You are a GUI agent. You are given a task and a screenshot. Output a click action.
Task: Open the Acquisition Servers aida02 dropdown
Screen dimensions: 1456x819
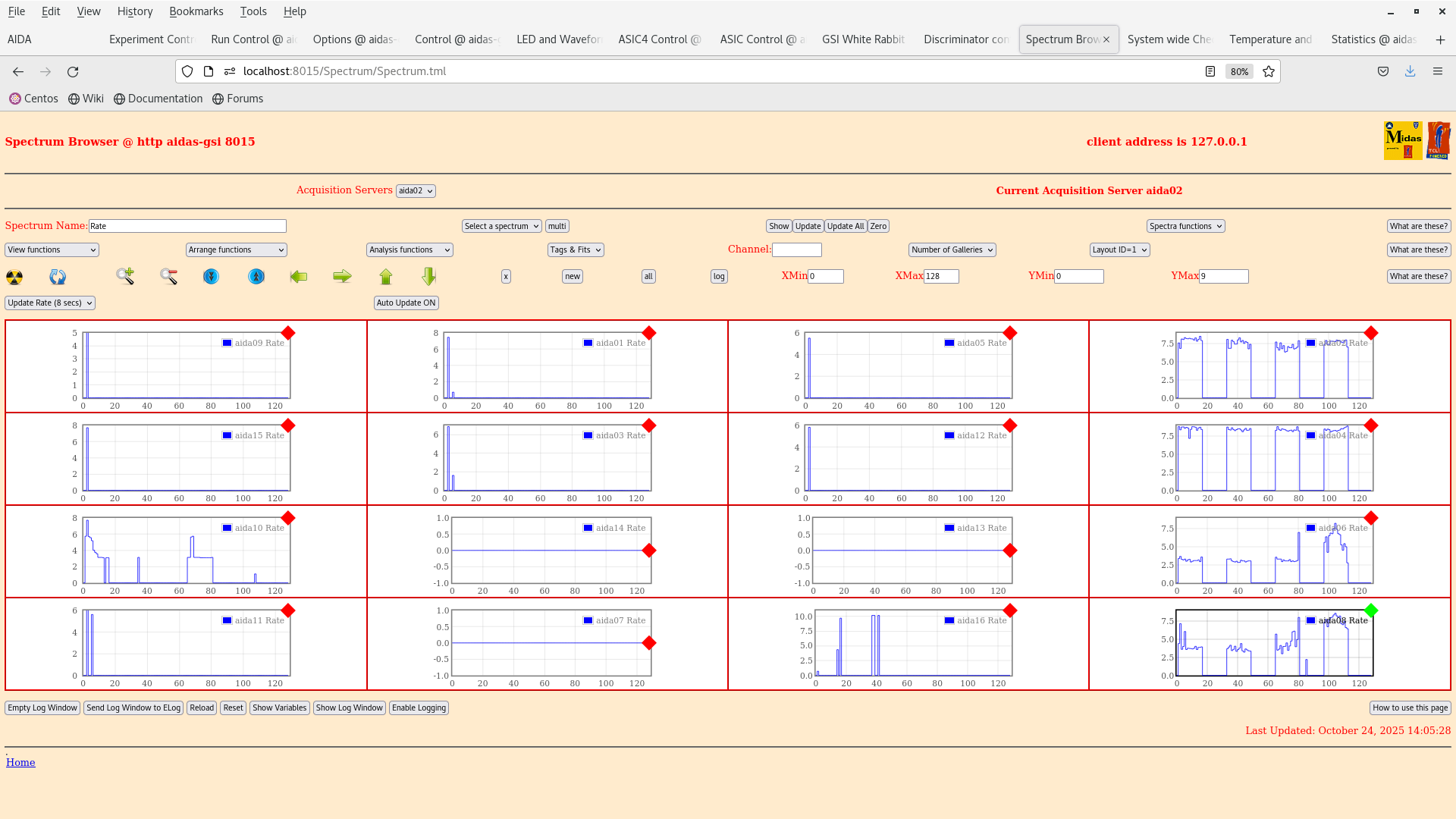pyautogui.click(x=416, y=190)
